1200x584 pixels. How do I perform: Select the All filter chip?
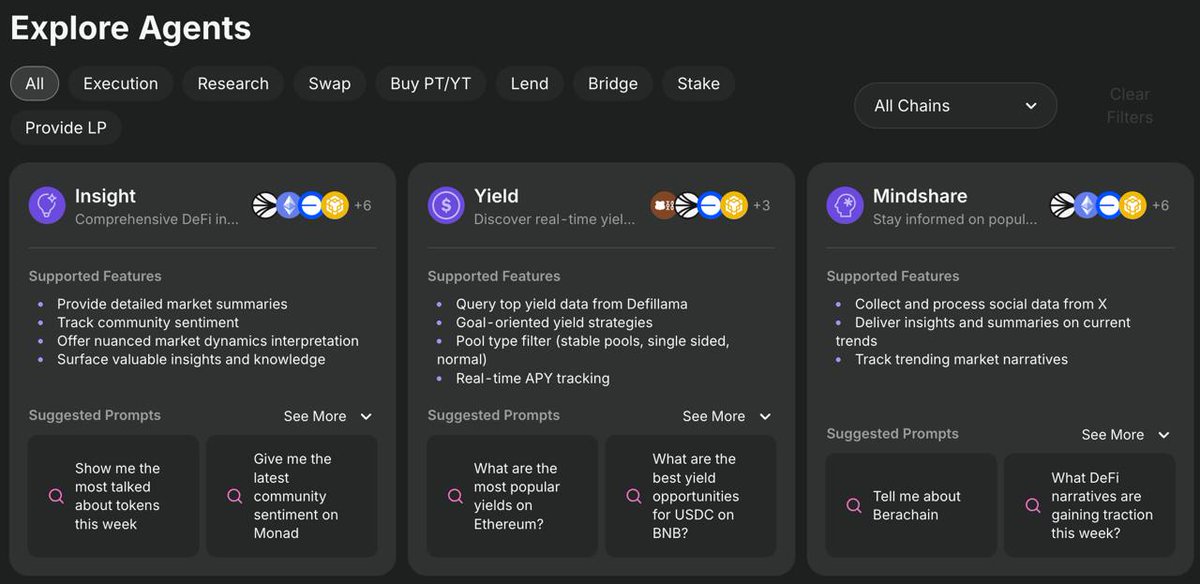click(x=35, y=84)
